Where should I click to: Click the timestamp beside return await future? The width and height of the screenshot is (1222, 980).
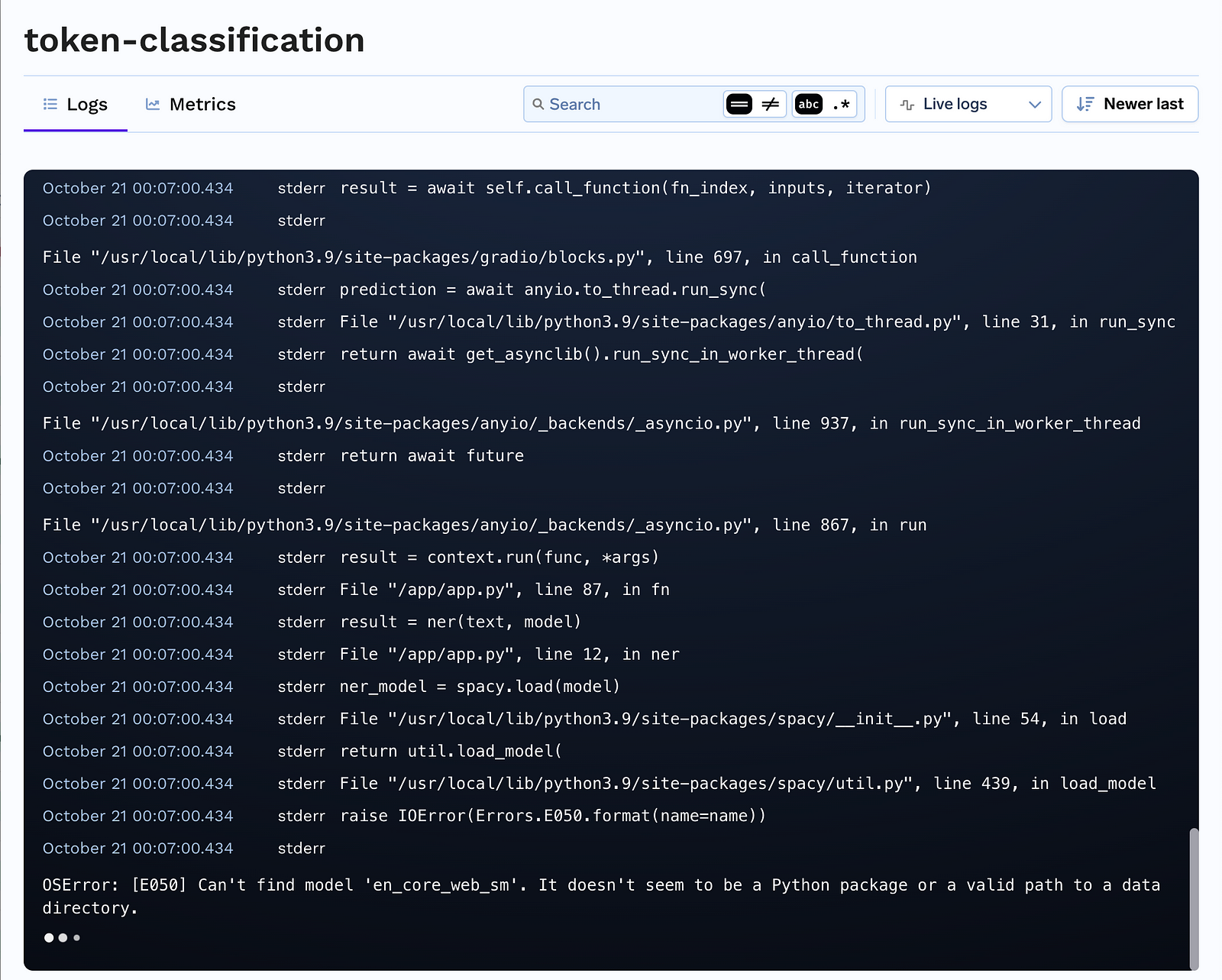tap(138, 456)
